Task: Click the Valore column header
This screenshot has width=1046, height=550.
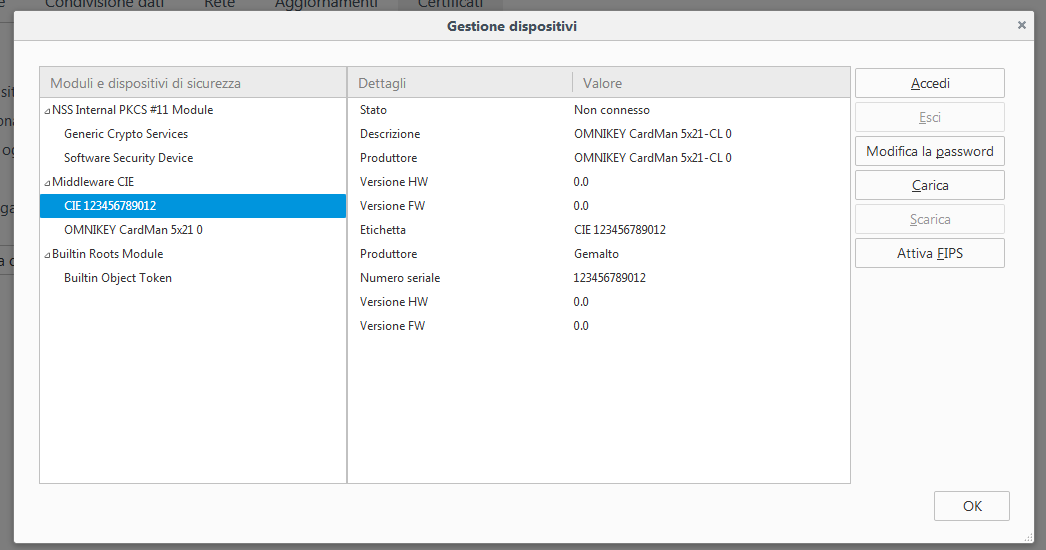Action: click(711, 83)
